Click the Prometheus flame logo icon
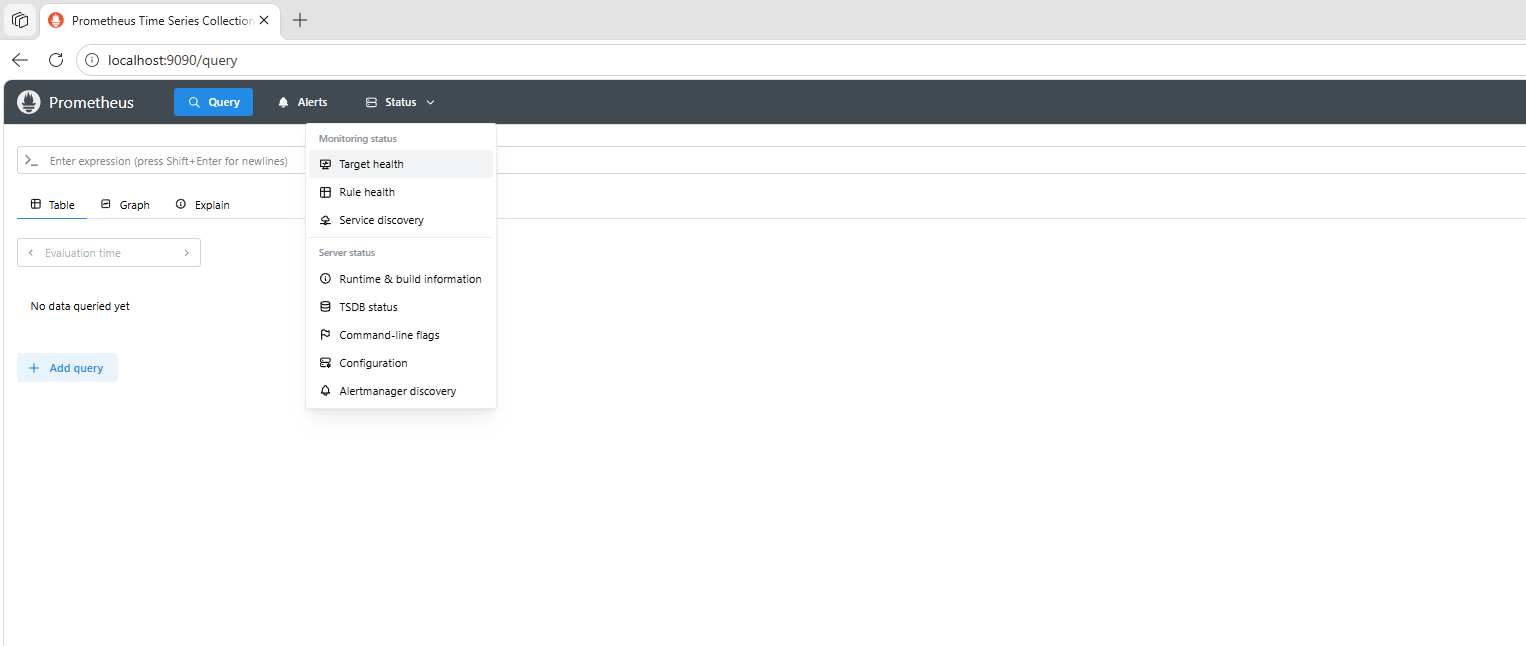The width and height of the screenshot is (1526, 646). pyautogui.click(x=29, y=102)
